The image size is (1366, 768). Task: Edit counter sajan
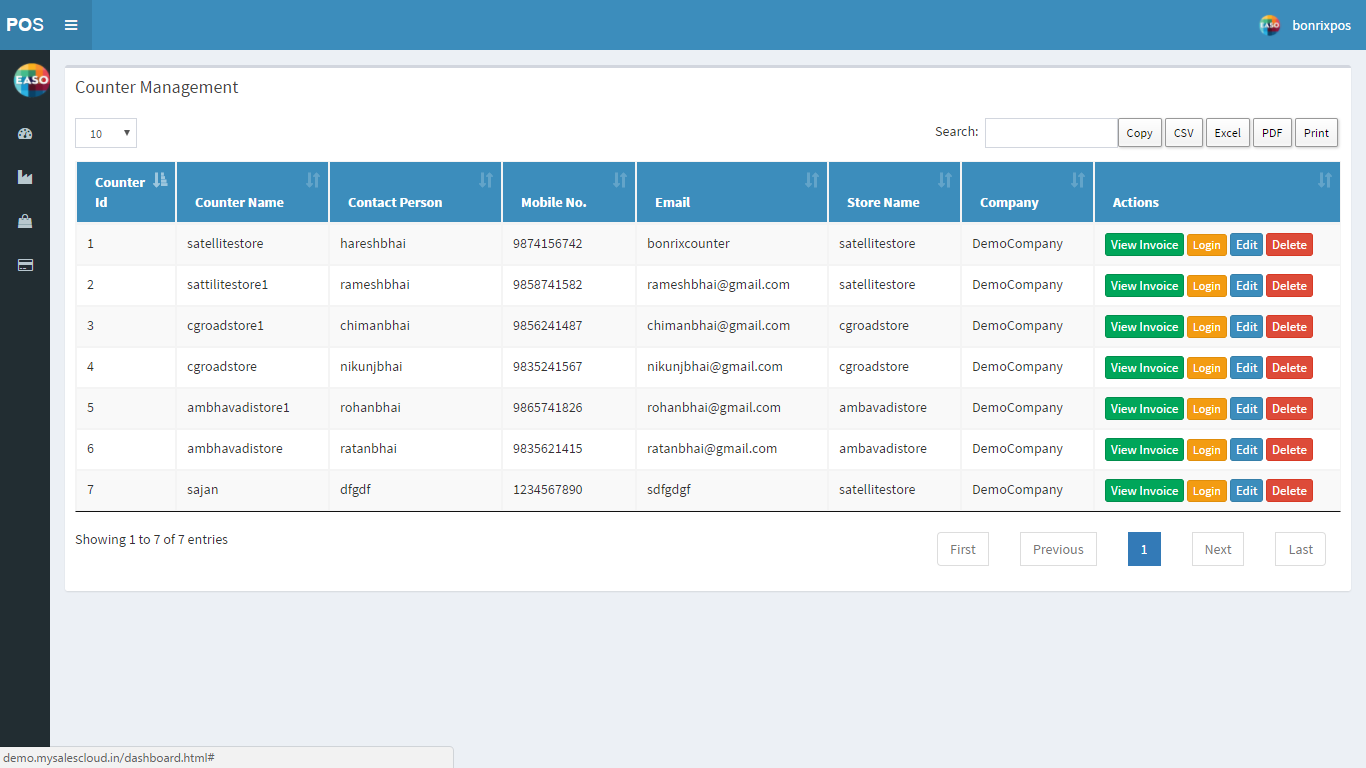[x=1247, y=491]
